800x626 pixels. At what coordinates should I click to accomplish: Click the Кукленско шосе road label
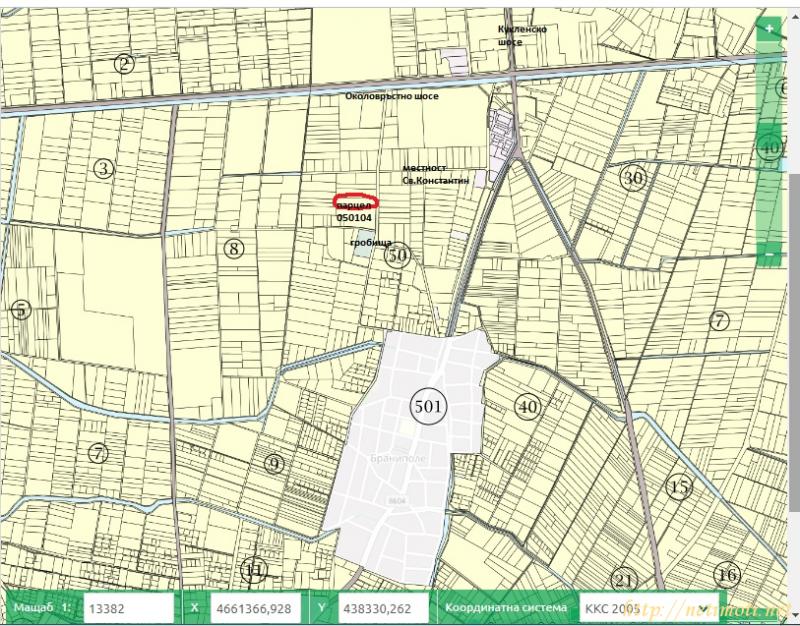(x=521, y=35)
